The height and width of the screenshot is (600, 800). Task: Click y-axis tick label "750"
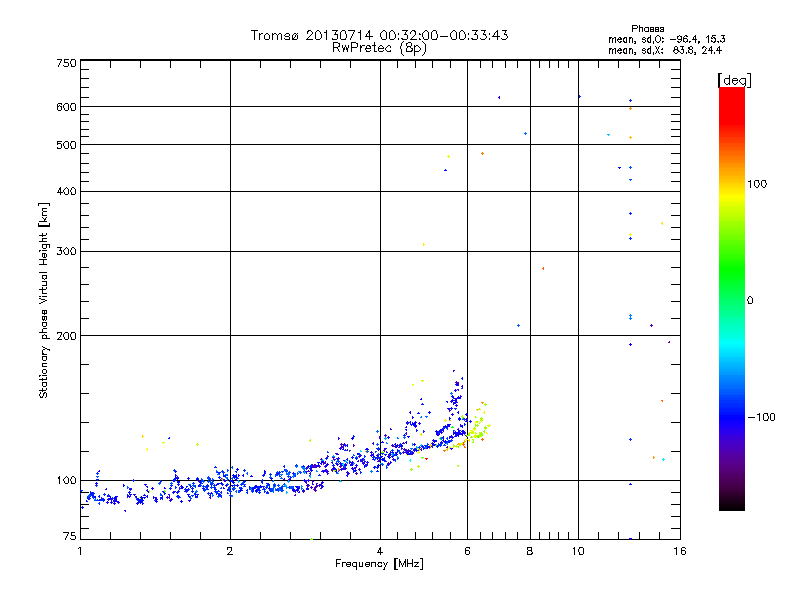[66, 63]
